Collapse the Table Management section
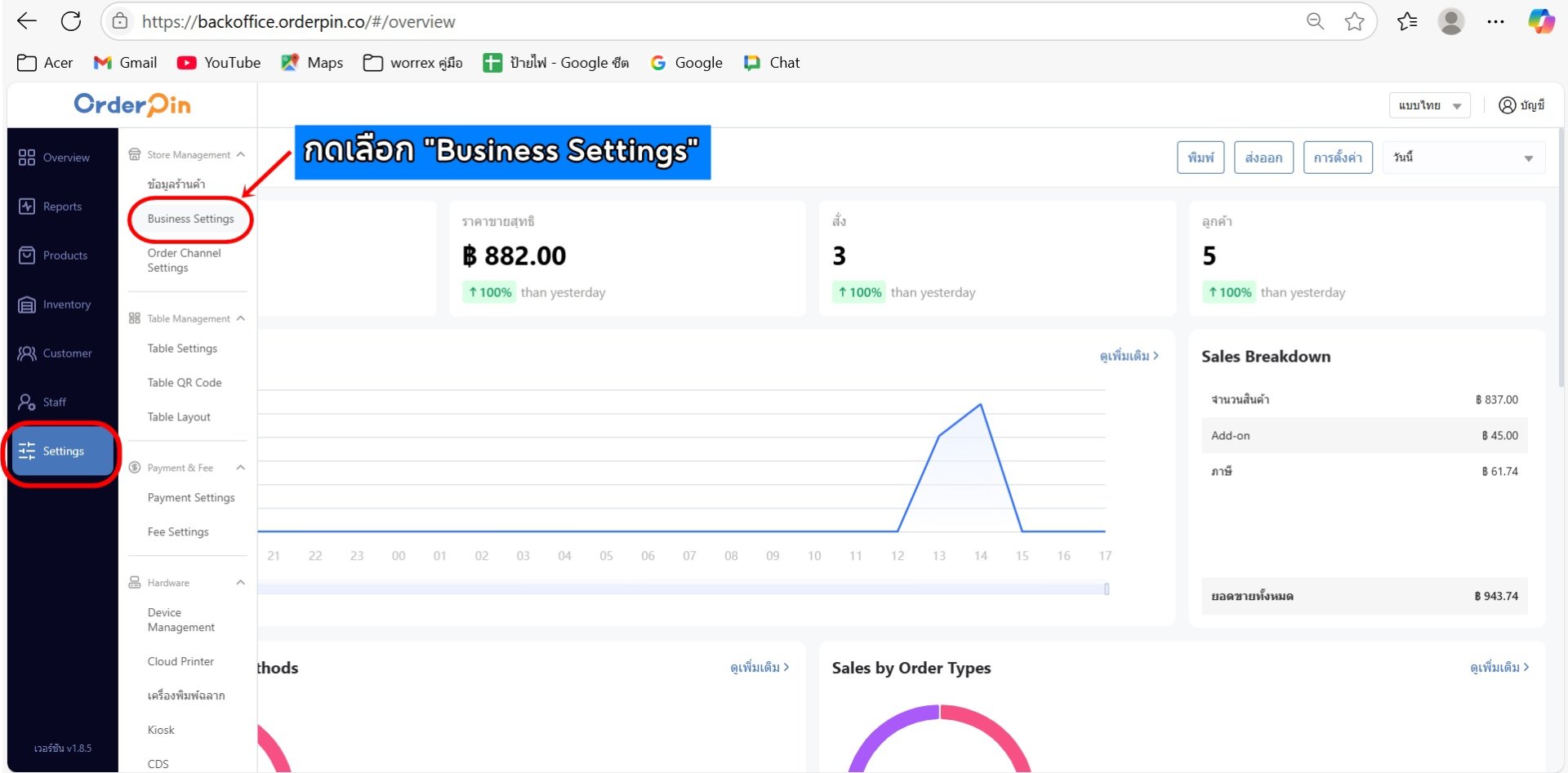This screenshot has height=773, width=1568. pyautogui.click(x=241, y=318)
